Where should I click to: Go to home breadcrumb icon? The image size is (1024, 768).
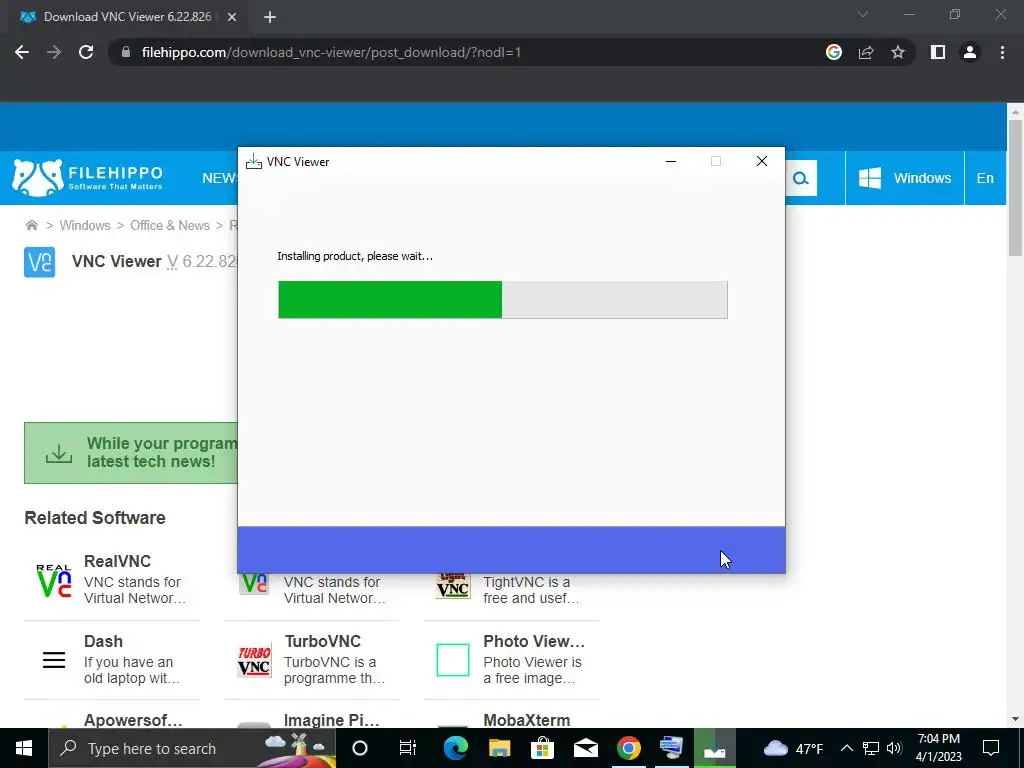coord(31,225)
